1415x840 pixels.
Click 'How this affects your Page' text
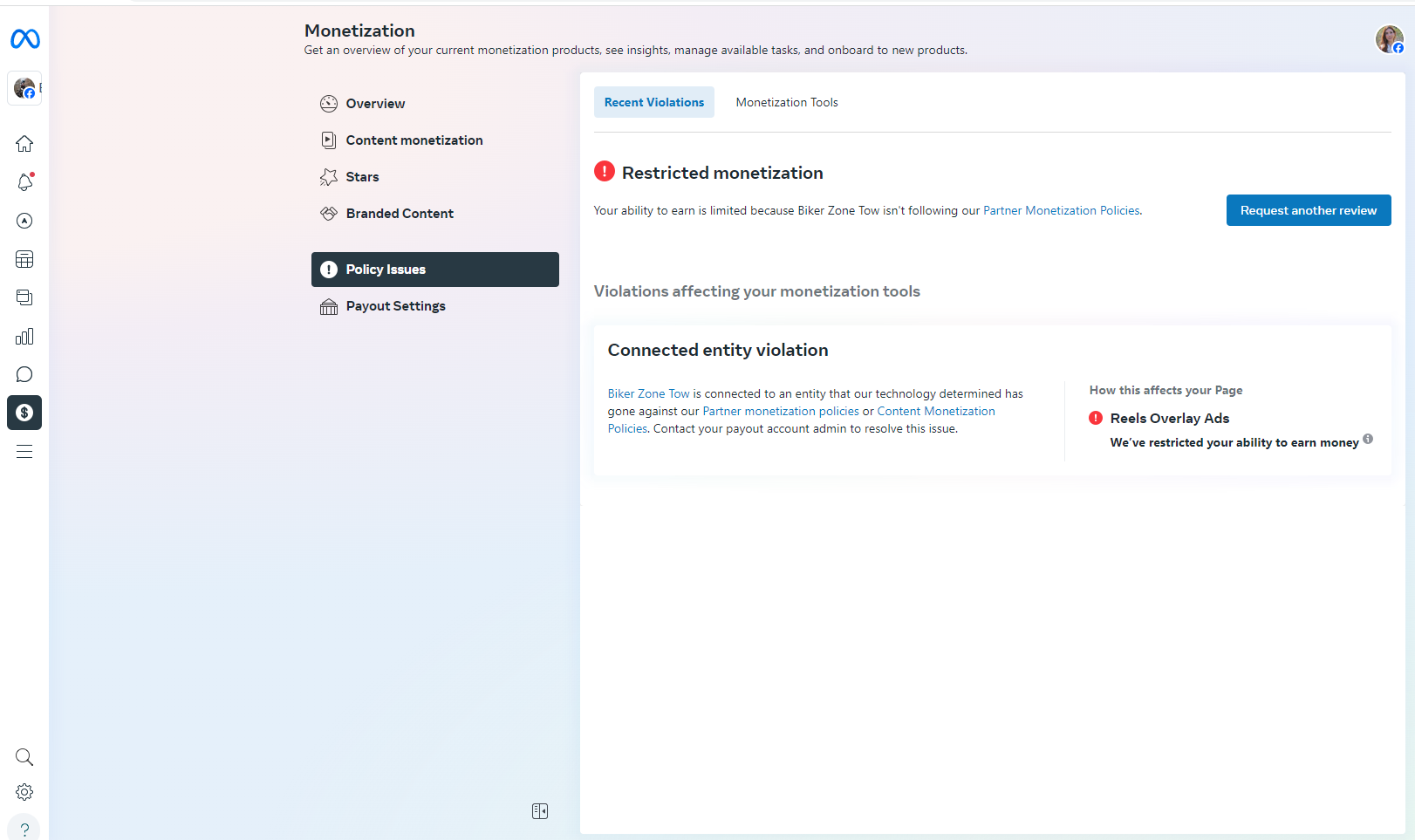click(1165, 390)
